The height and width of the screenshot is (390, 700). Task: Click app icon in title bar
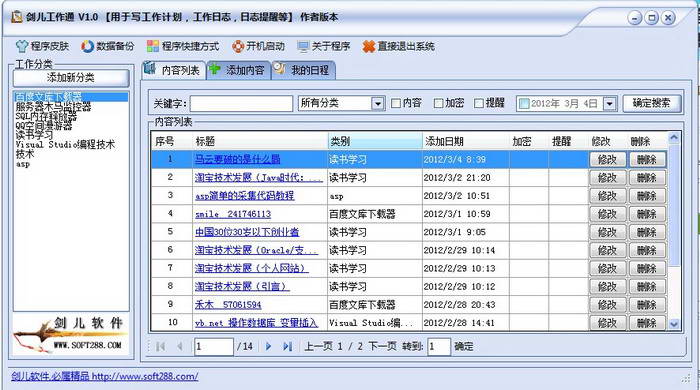click(x=17, y=17)
